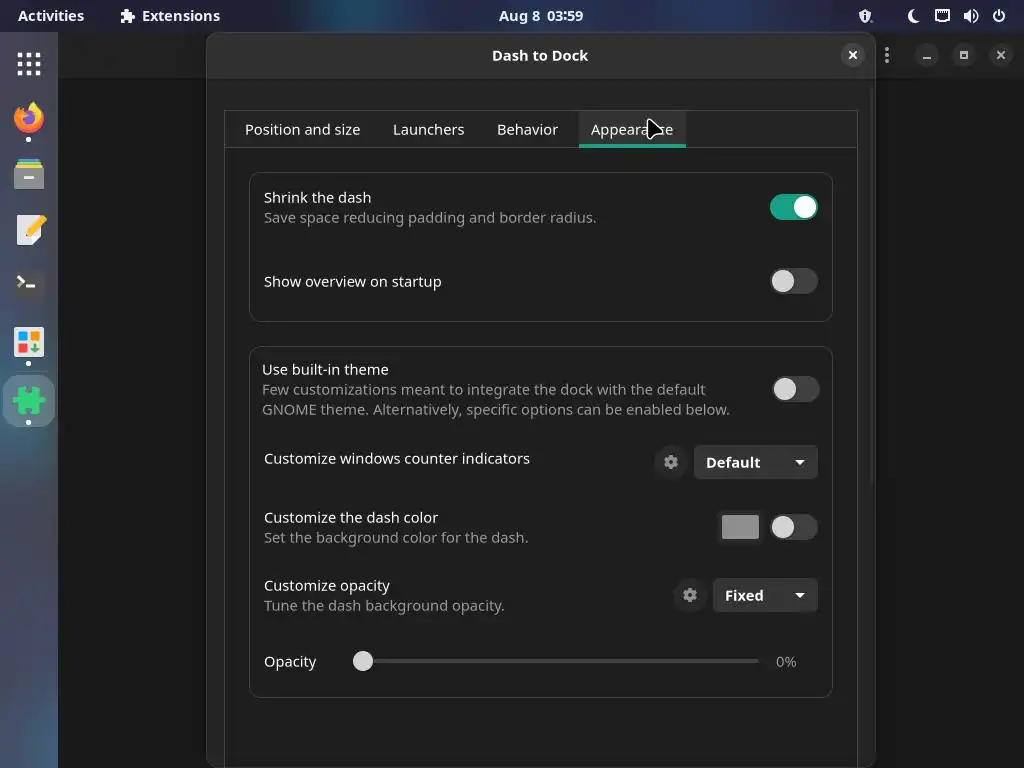The width and height of the screenshot is (1024, 768).
Task: Launch Firefox from the dock
Action: point(29,118)
